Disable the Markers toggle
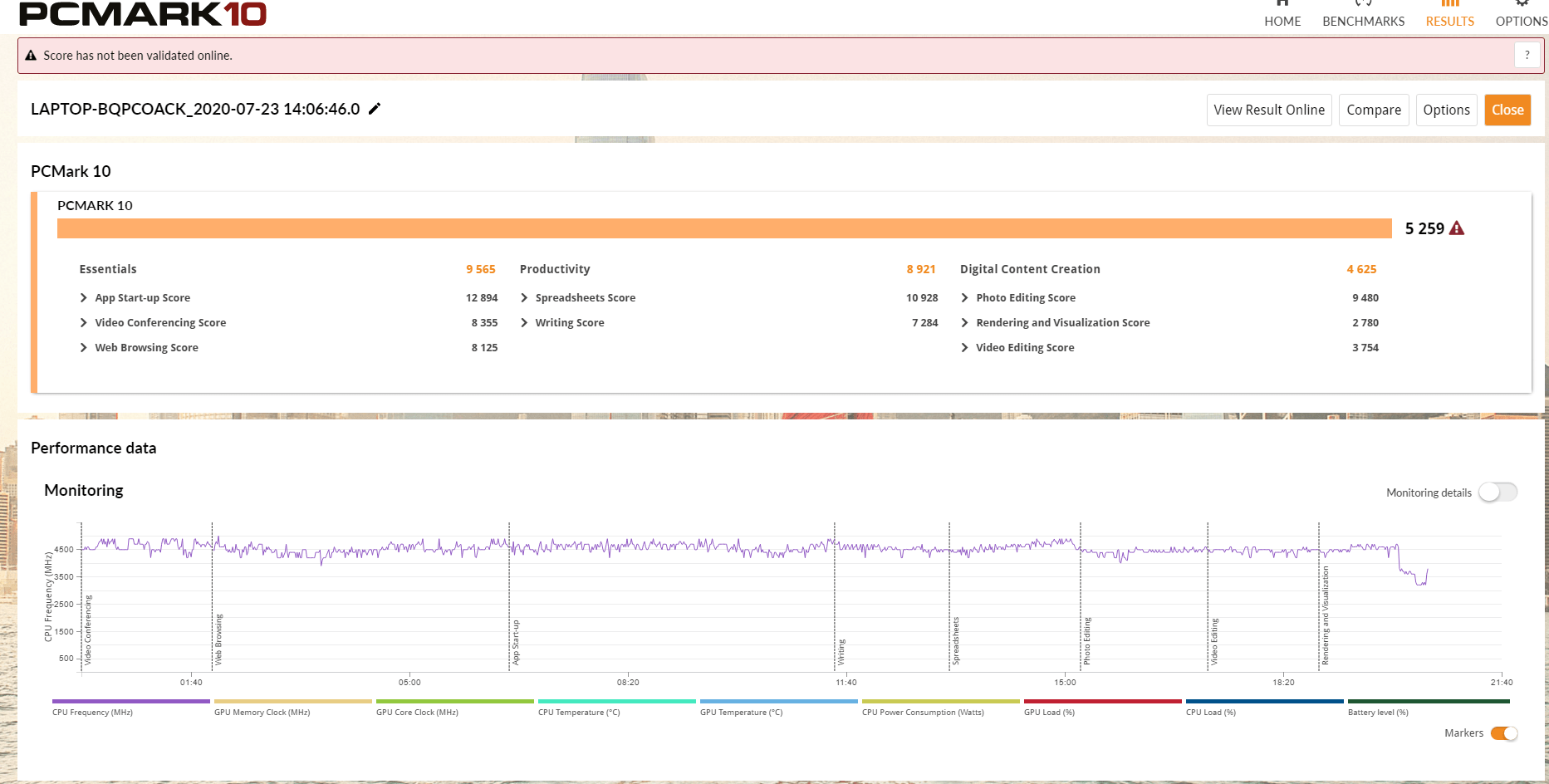This screenshot has width=1549, height=784. 1503,733
